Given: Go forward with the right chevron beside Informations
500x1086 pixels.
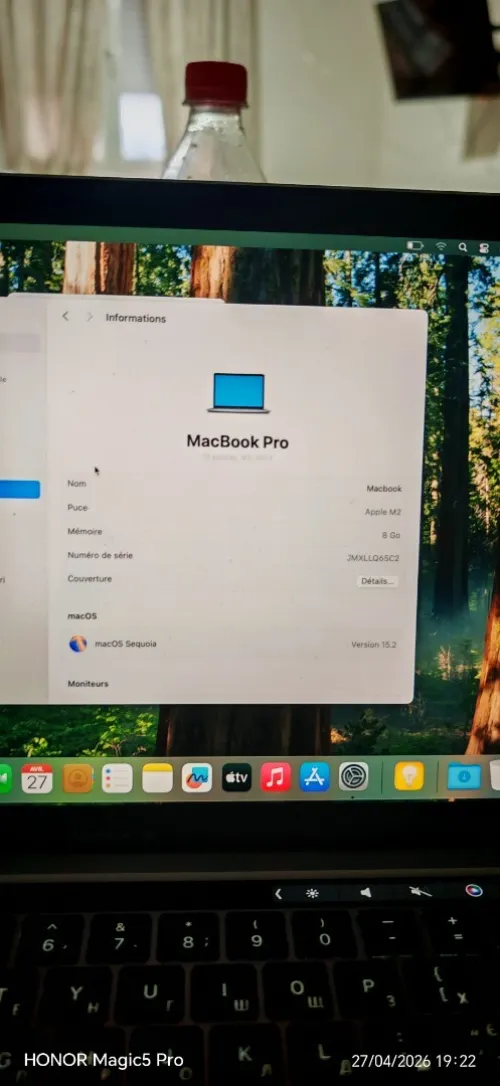Looking at the screenshot, I should [x=89, y=317].
